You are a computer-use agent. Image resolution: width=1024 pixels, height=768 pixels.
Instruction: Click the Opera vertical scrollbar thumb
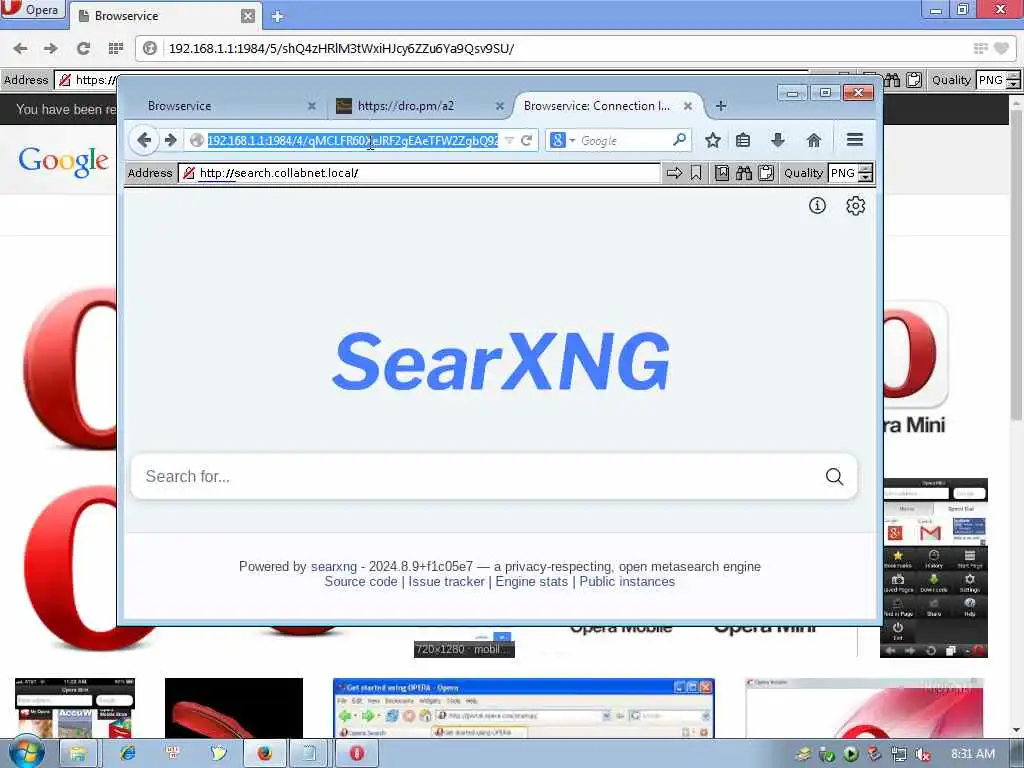pos(1016,264)
